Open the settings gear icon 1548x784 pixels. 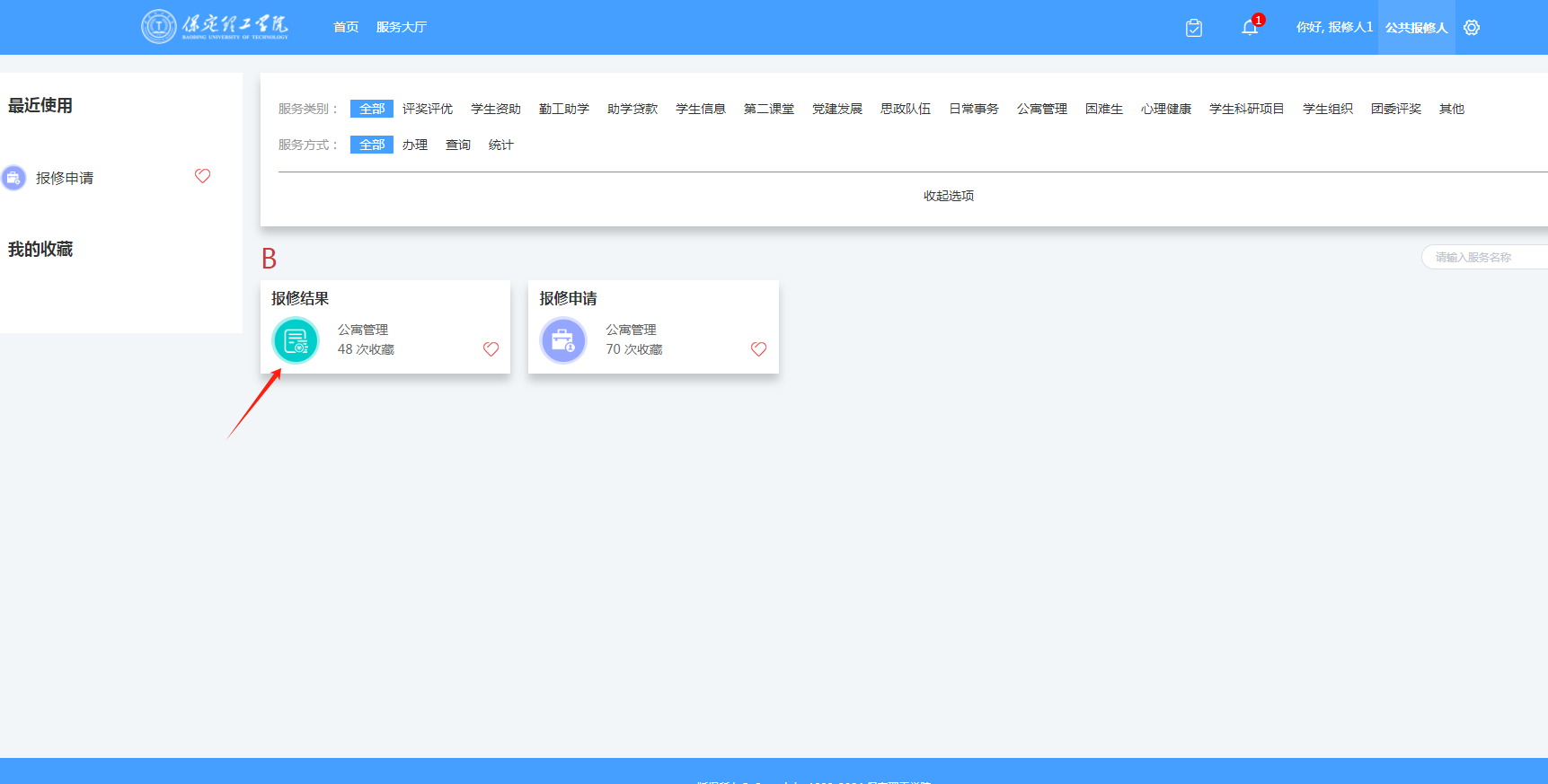click(x=1471, y=28)
